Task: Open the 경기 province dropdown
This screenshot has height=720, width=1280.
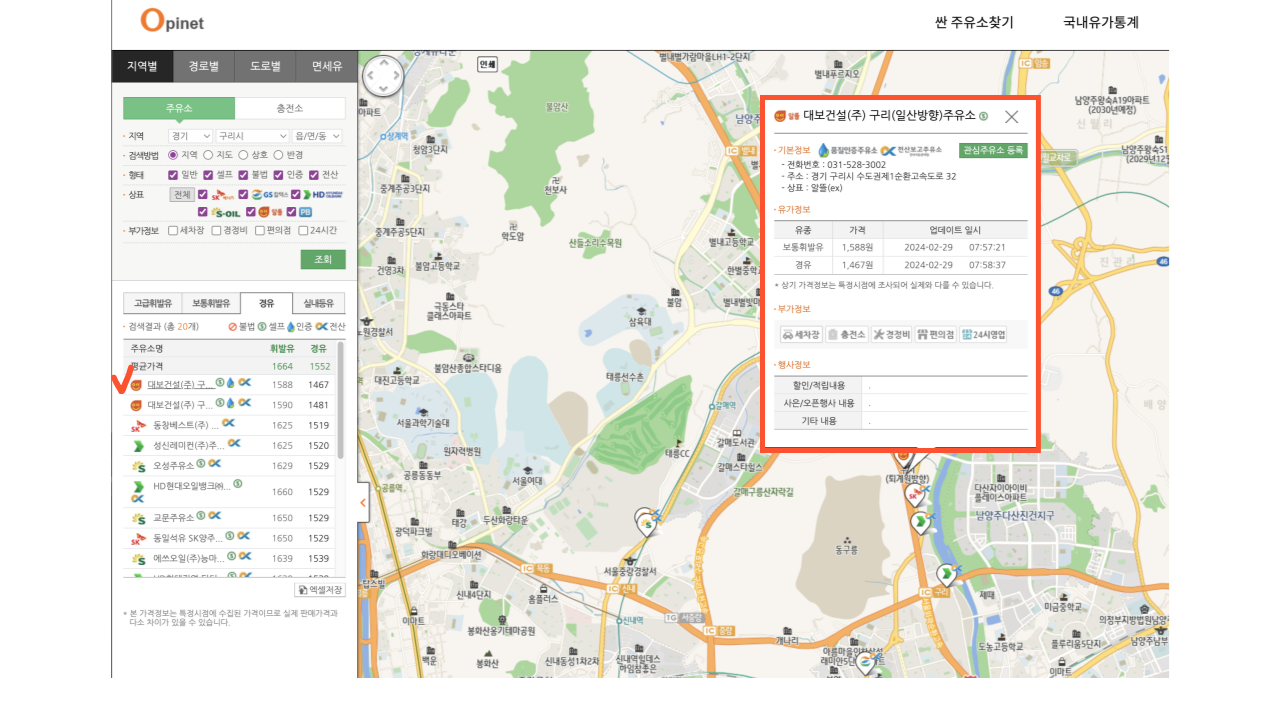Action: pyautogui.click(x=190, y=136)
